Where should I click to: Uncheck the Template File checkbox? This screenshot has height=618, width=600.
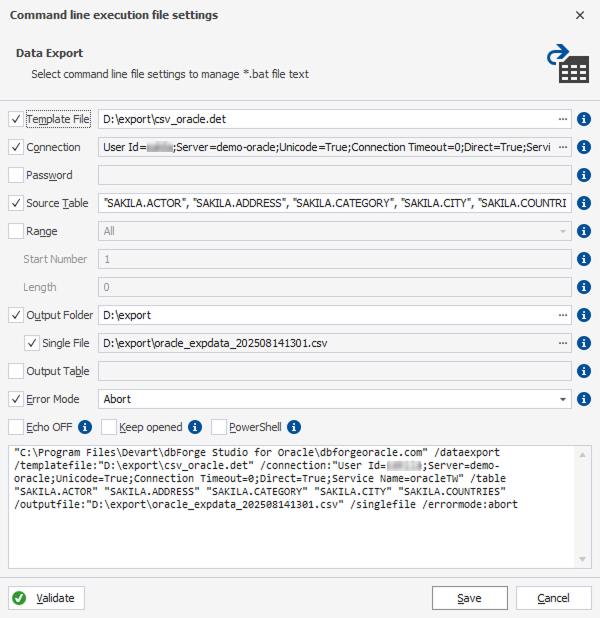click(x=16, y=119)
